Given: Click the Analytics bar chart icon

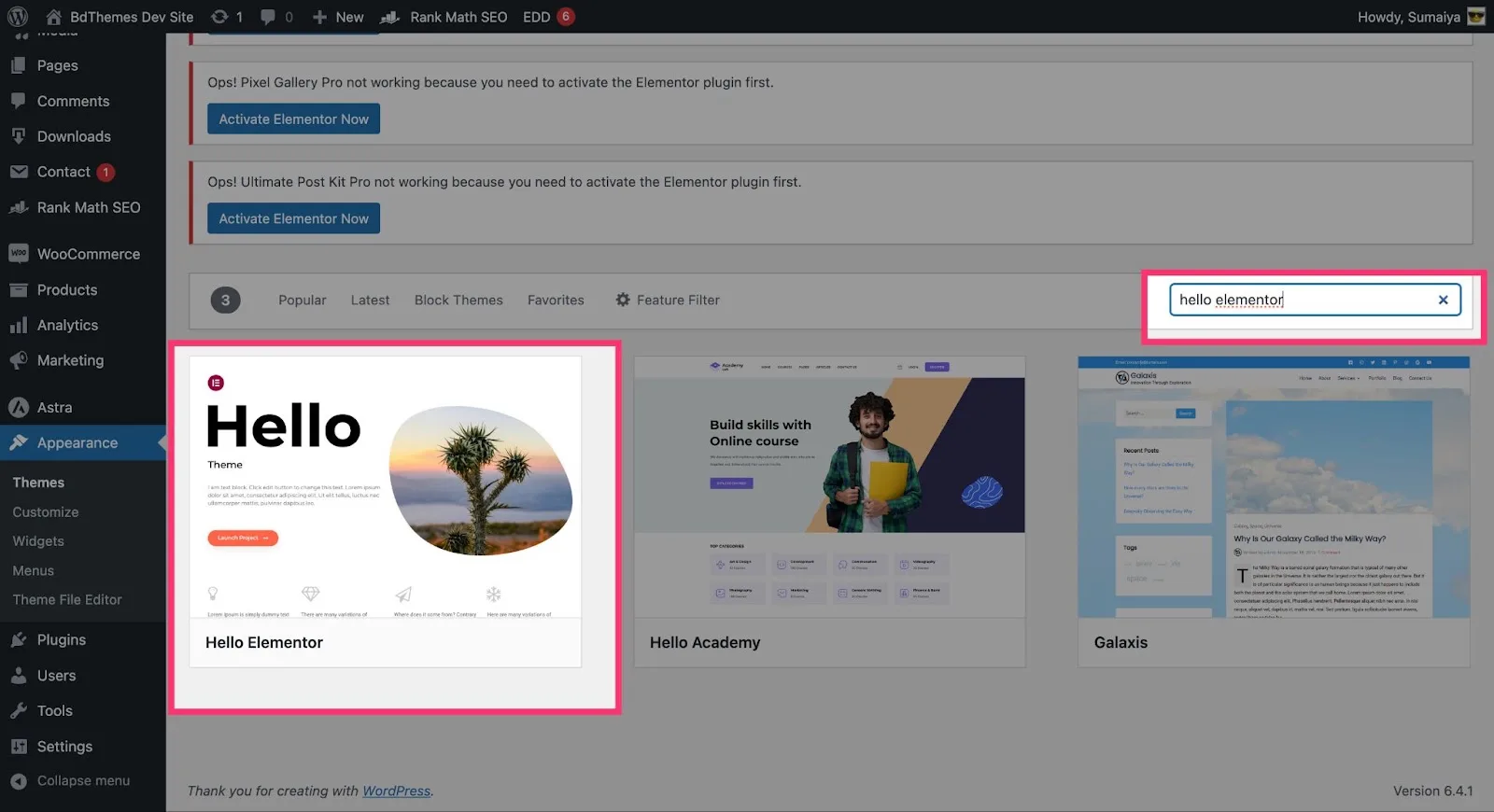Looking at the screenshot, I should click(19, 325).
